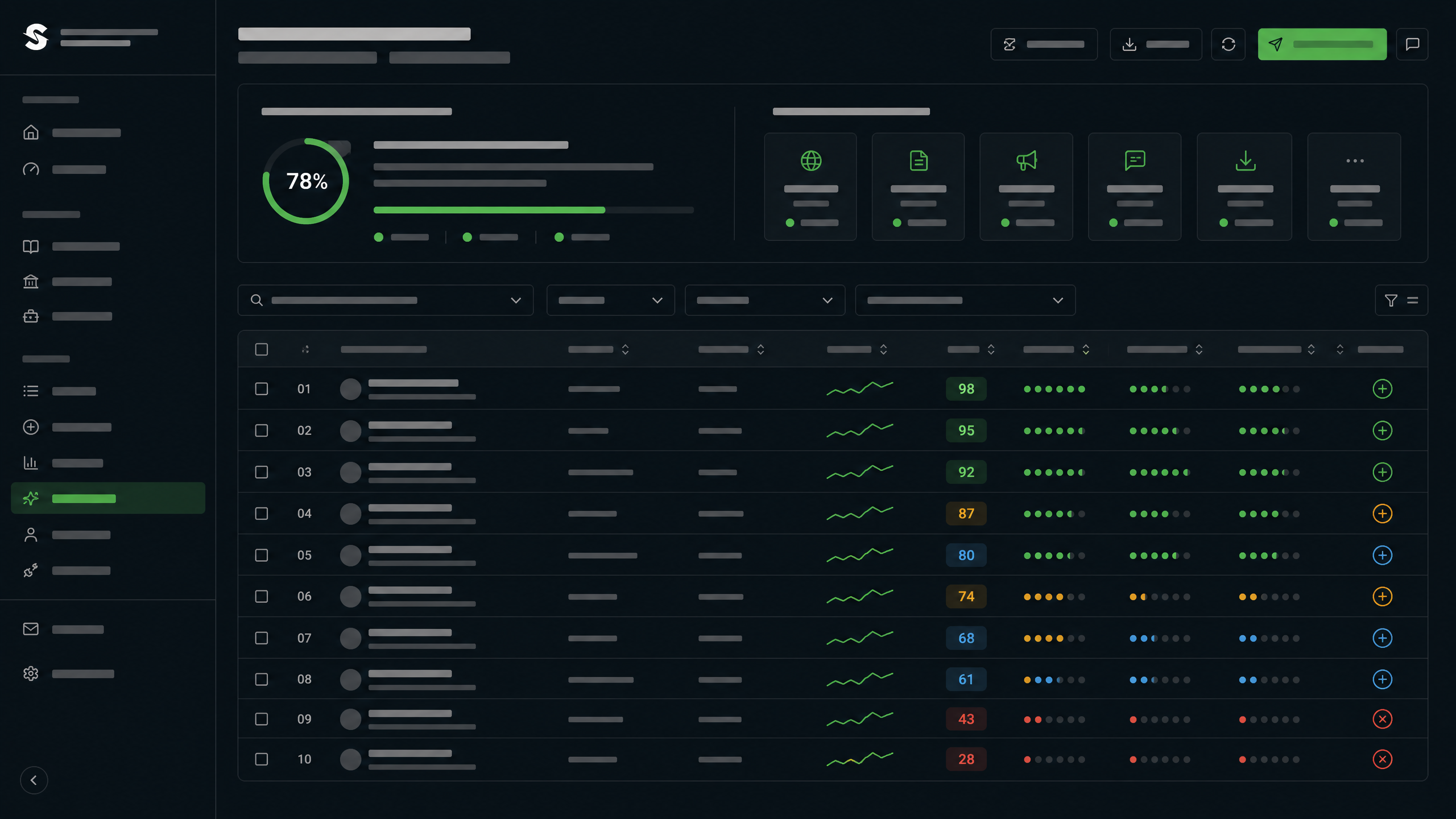Open the plug integrations sidebar icon
This screenshot has height=819, width=1456.
point(31,570)
